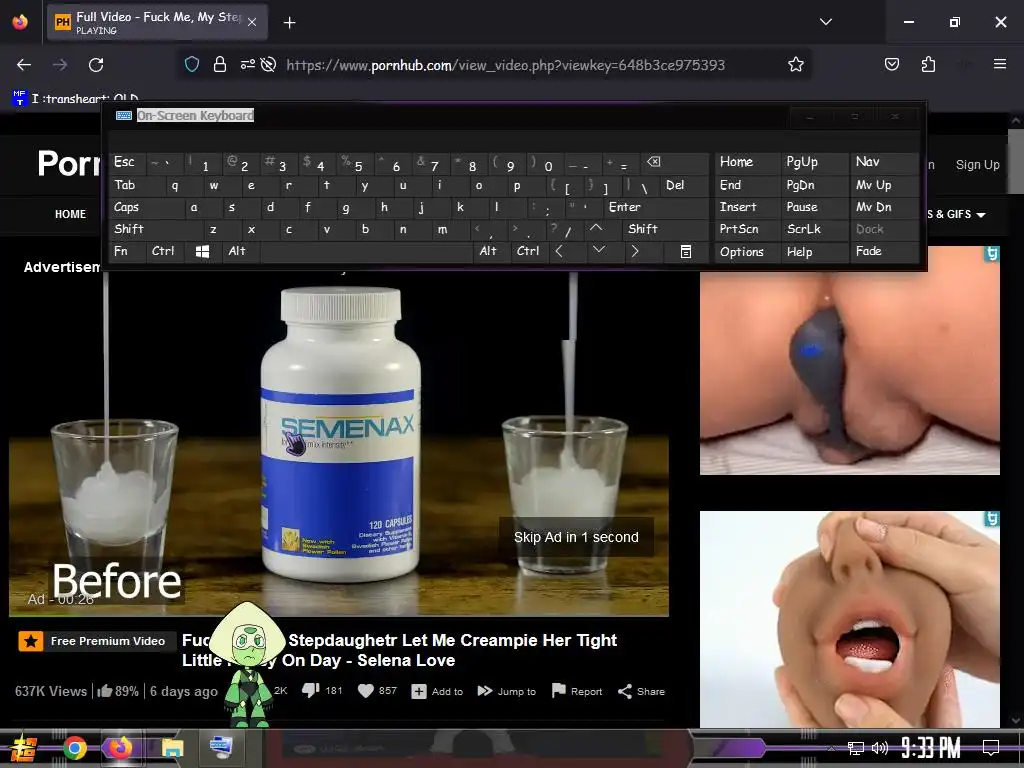Click the space bar on the on-screen keyboard
Screen dimensions: 1024x768
tap(366, 251)
